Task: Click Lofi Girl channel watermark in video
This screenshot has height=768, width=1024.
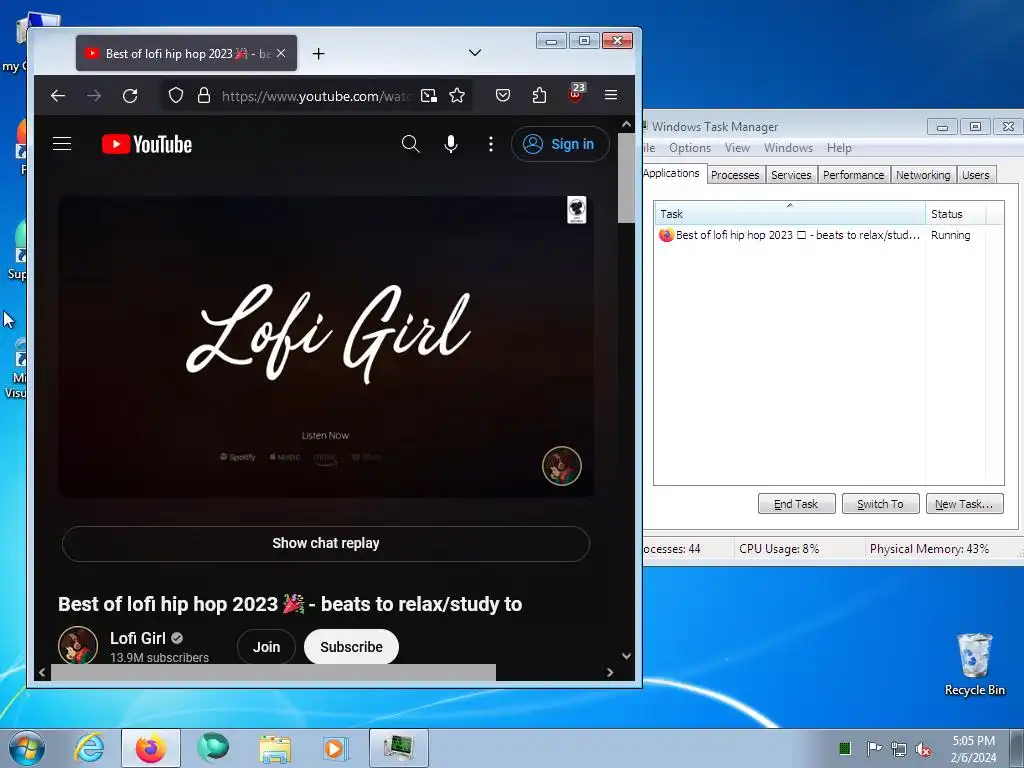Action: [562, 466]
